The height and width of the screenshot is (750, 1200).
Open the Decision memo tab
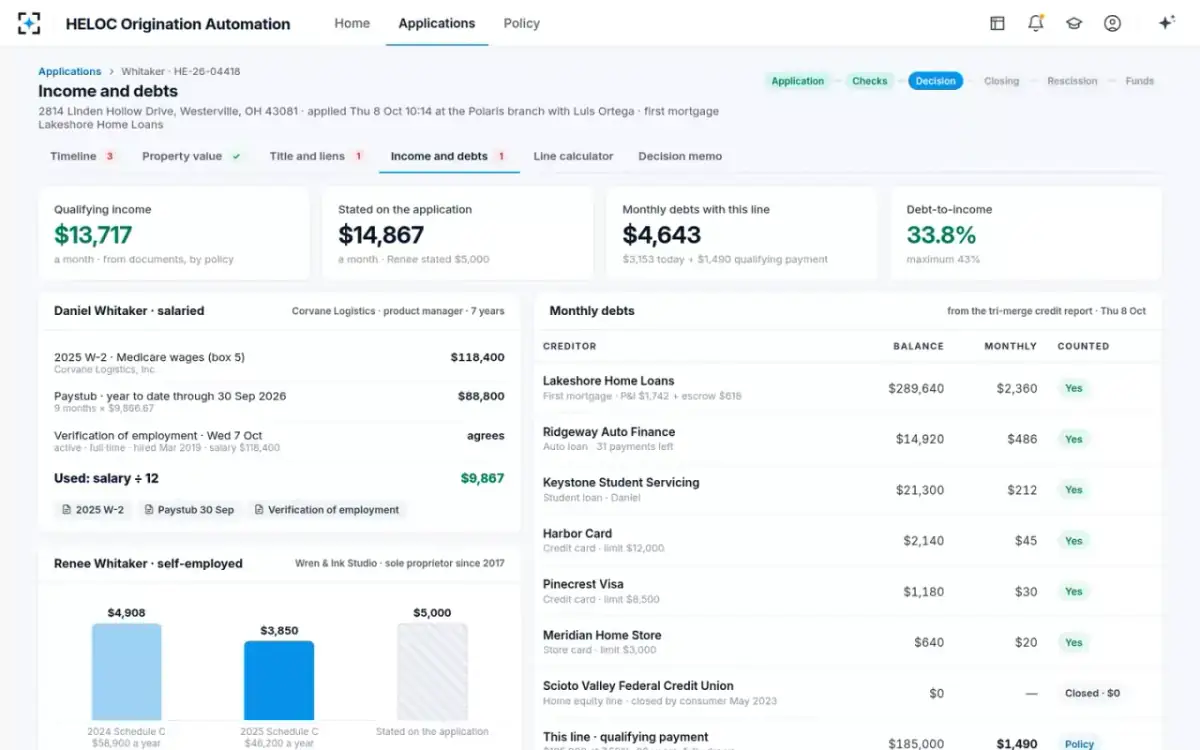coord(680,156)
